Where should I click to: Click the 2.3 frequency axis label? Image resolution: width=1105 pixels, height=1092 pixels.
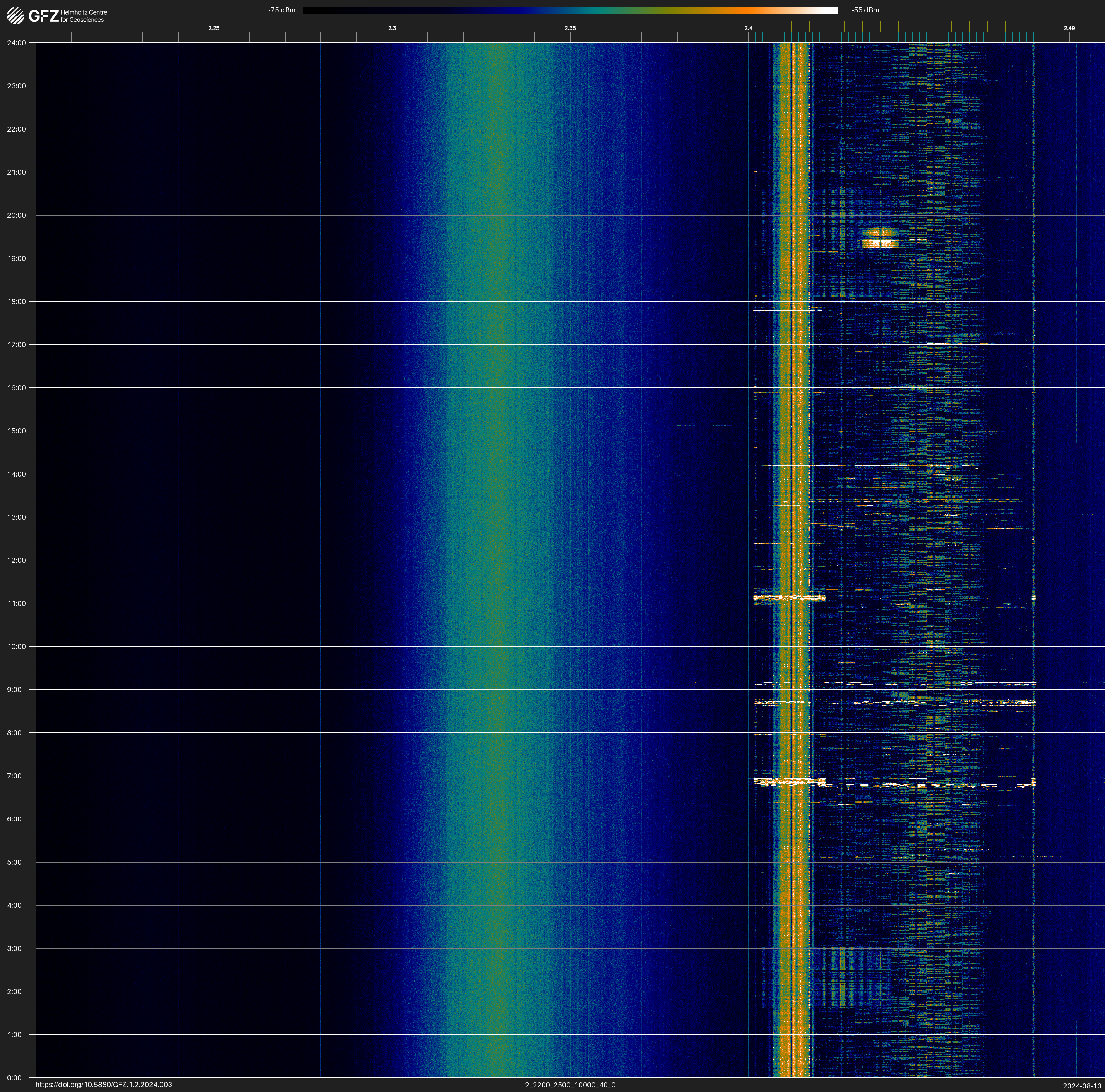tap(392, 28)
